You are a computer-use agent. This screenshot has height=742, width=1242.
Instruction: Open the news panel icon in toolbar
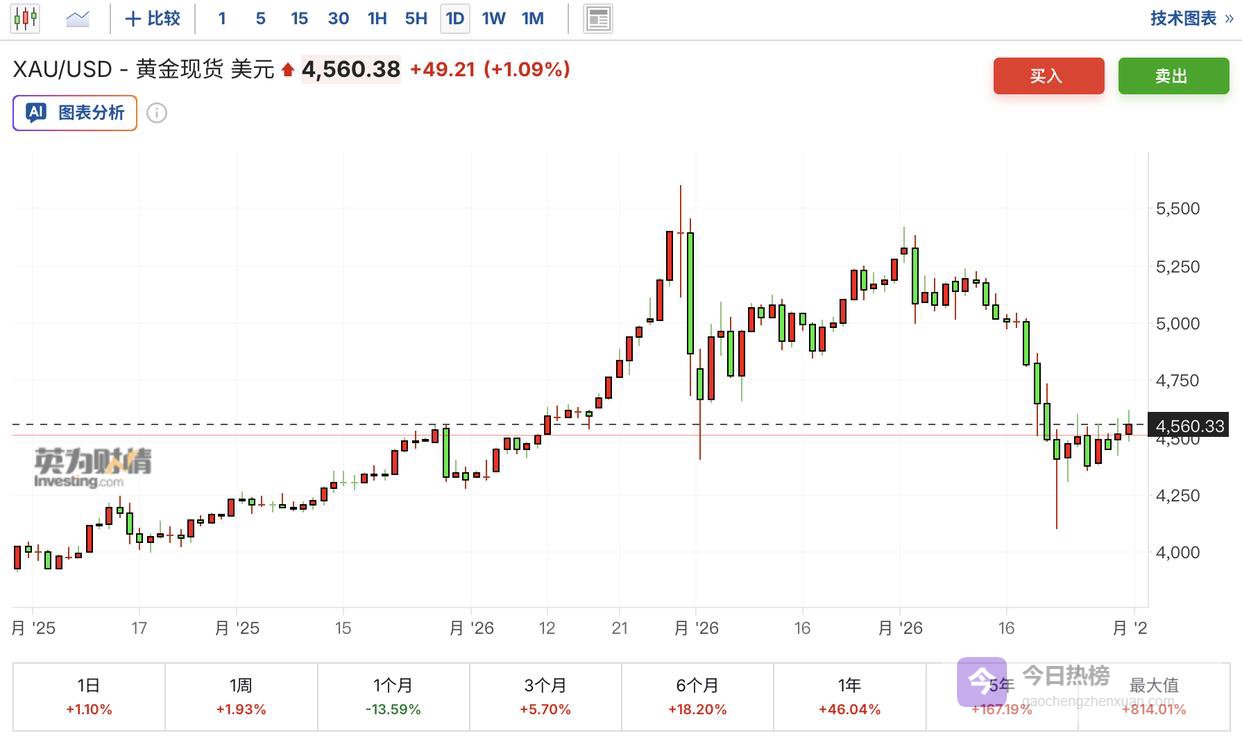tap(598, 18)
